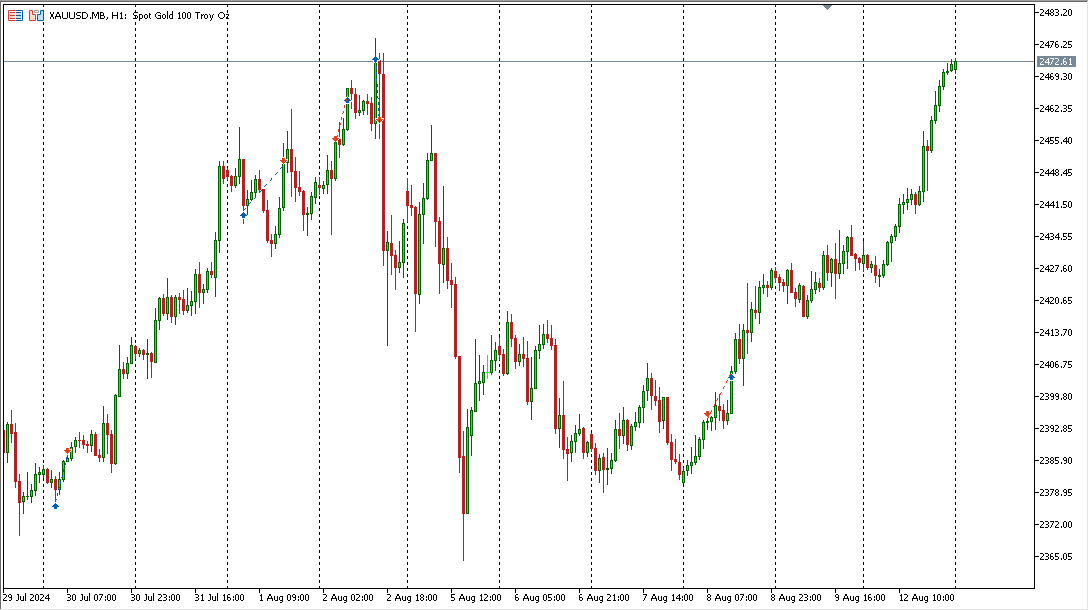Click the 2420.65 price scale label
Image resolution: width=1088 pixels, height=610 pixels.
point(1055,300)
